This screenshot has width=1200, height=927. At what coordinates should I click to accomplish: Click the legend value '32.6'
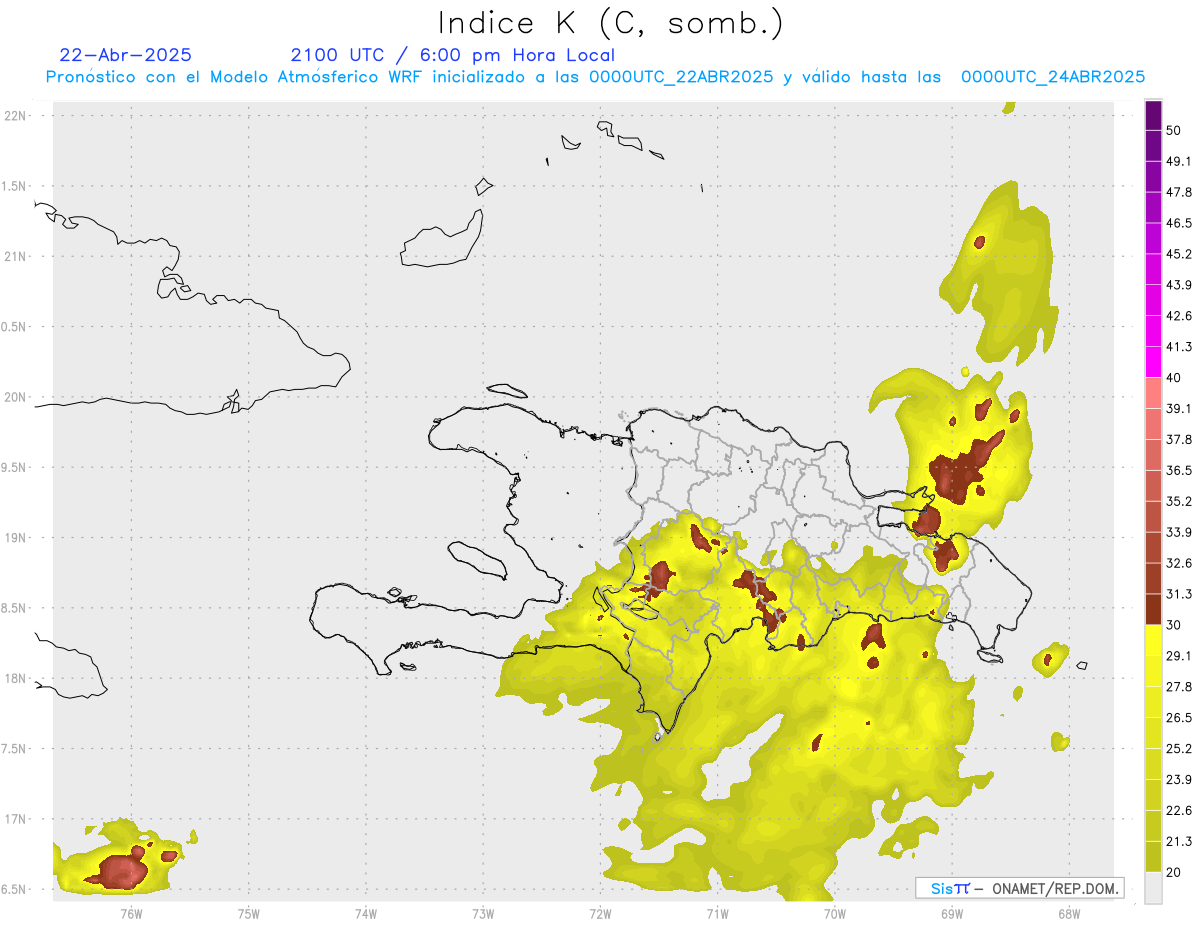pyautogui.click(x=1179, y=563)
